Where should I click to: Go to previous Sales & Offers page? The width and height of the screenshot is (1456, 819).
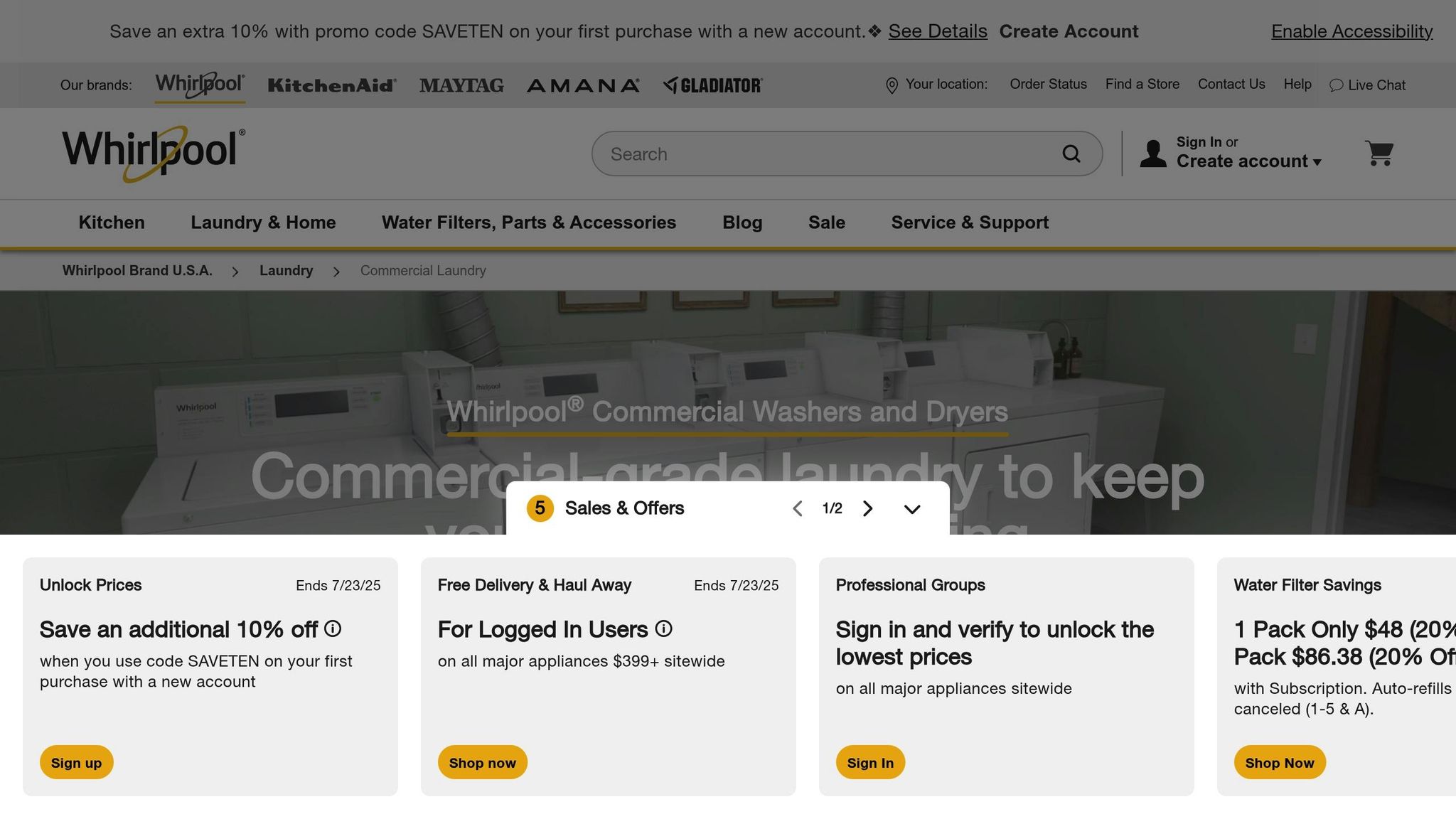798,508
